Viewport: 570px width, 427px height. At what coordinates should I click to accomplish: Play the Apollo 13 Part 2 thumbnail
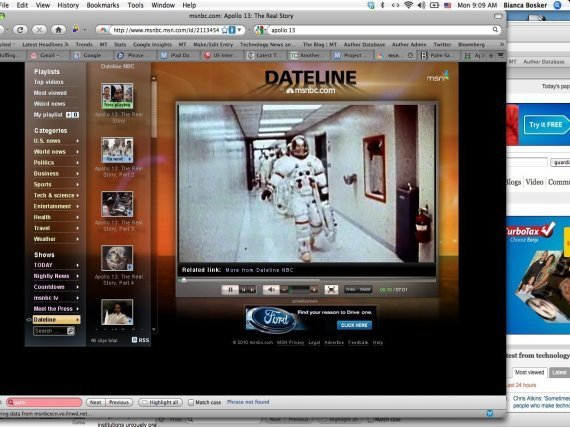[117, 150]
